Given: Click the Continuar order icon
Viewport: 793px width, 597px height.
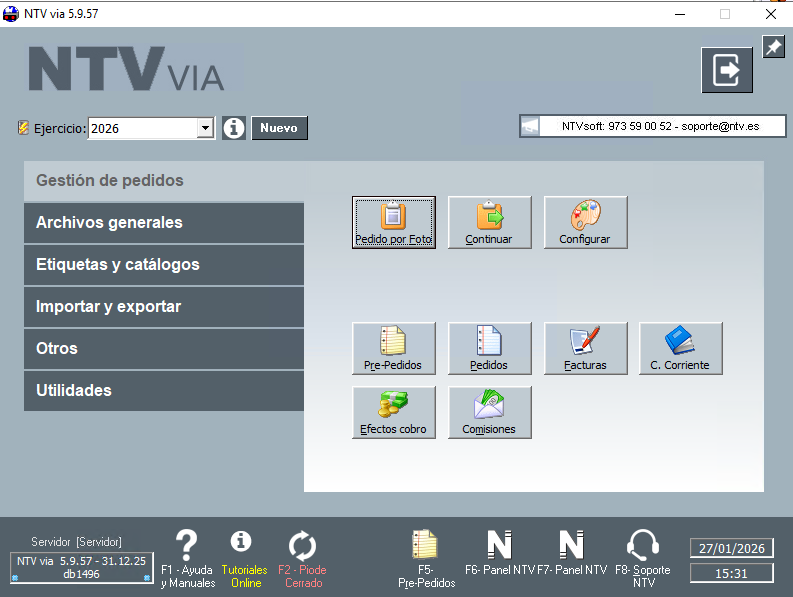Looking at the screenshot, I should [489, 222].
